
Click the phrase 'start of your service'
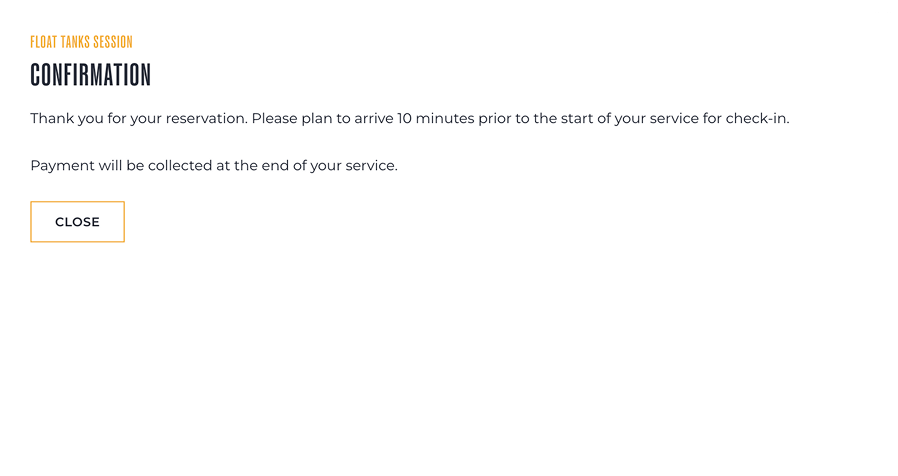(629, 119)
